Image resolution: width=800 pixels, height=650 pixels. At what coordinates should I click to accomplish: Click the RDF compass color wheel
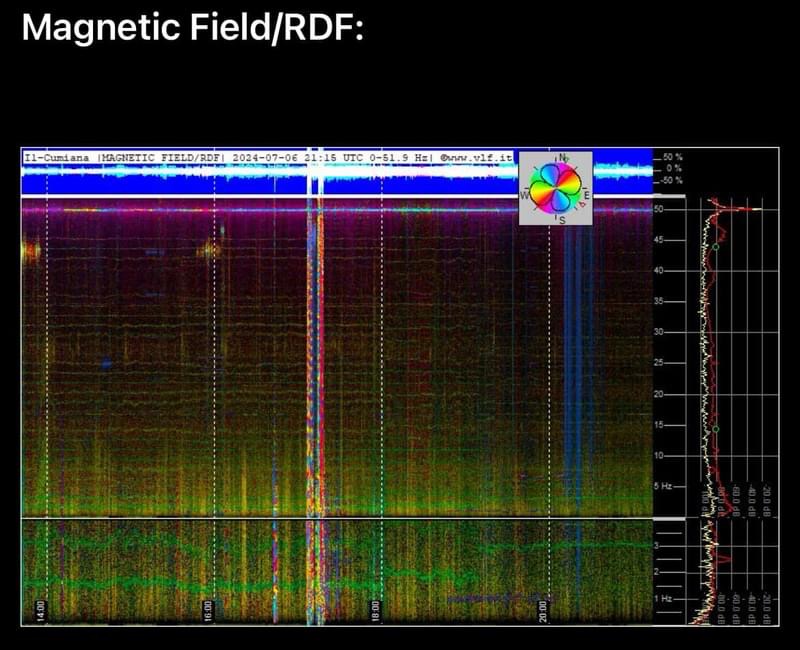[x=555, y=187]
